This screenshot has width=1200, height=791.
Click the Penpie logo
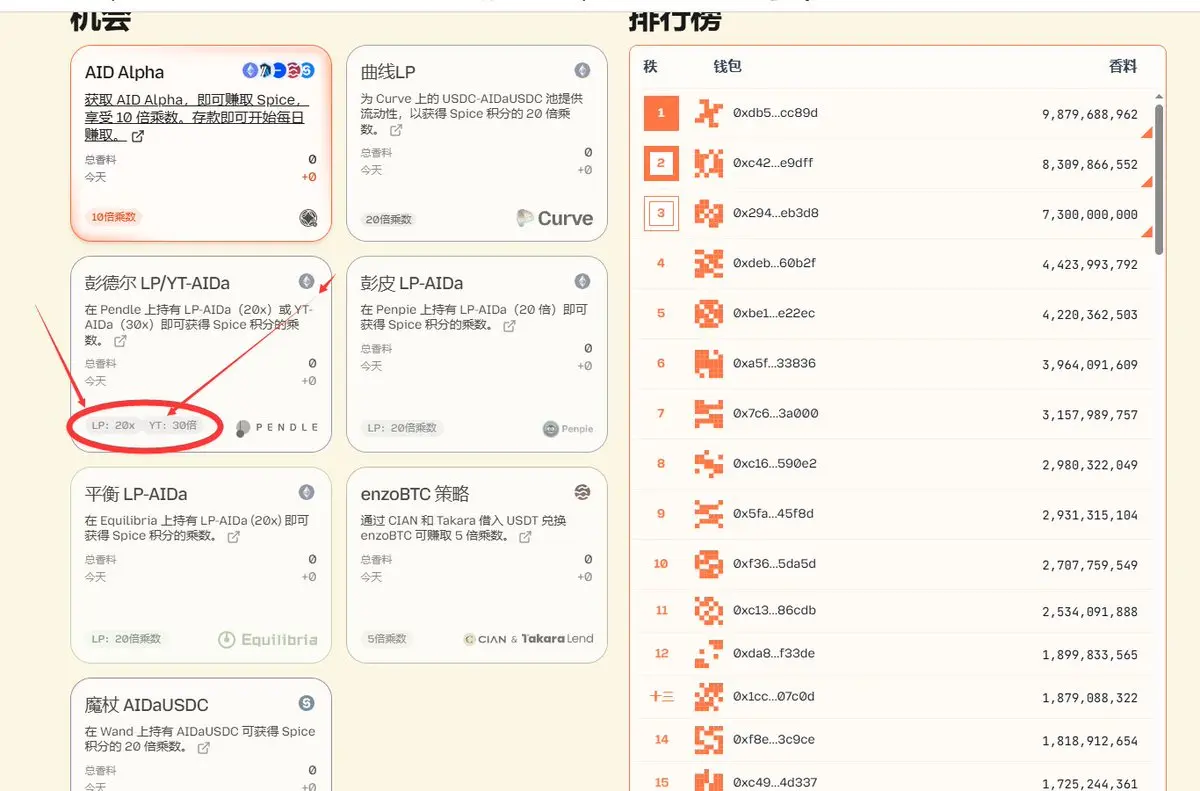[567, 428]
